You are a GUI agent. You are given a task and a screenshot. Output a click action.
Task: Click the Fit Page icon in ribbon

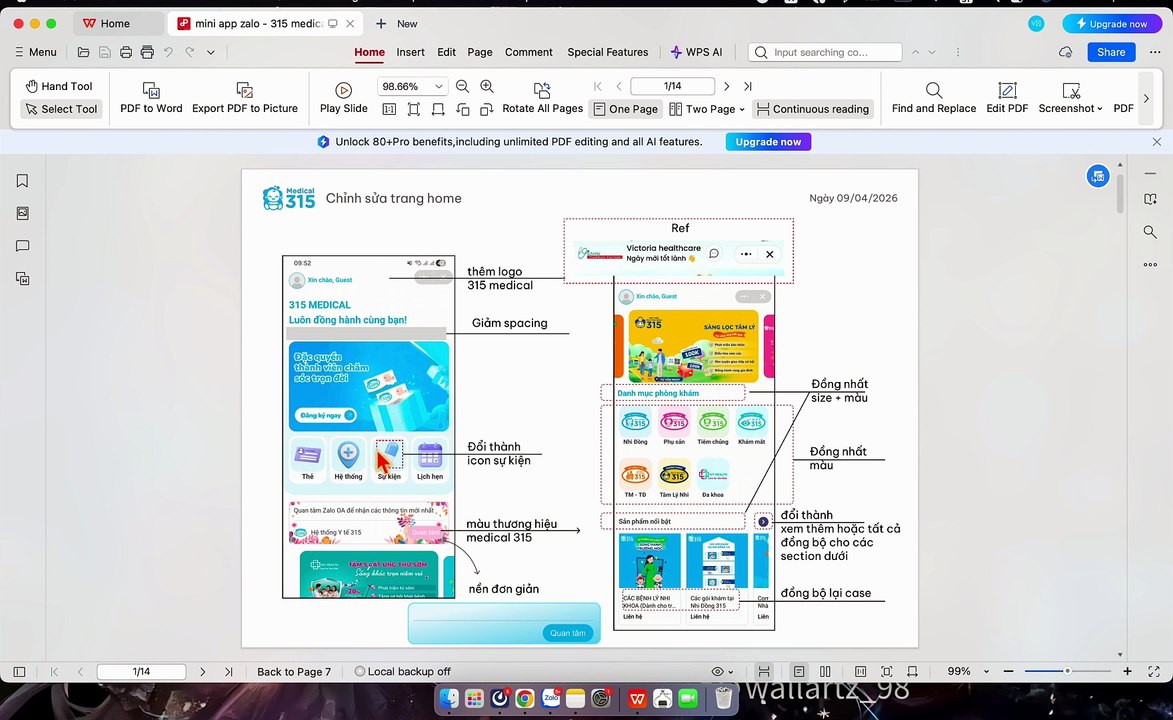(x=414, y=109)
